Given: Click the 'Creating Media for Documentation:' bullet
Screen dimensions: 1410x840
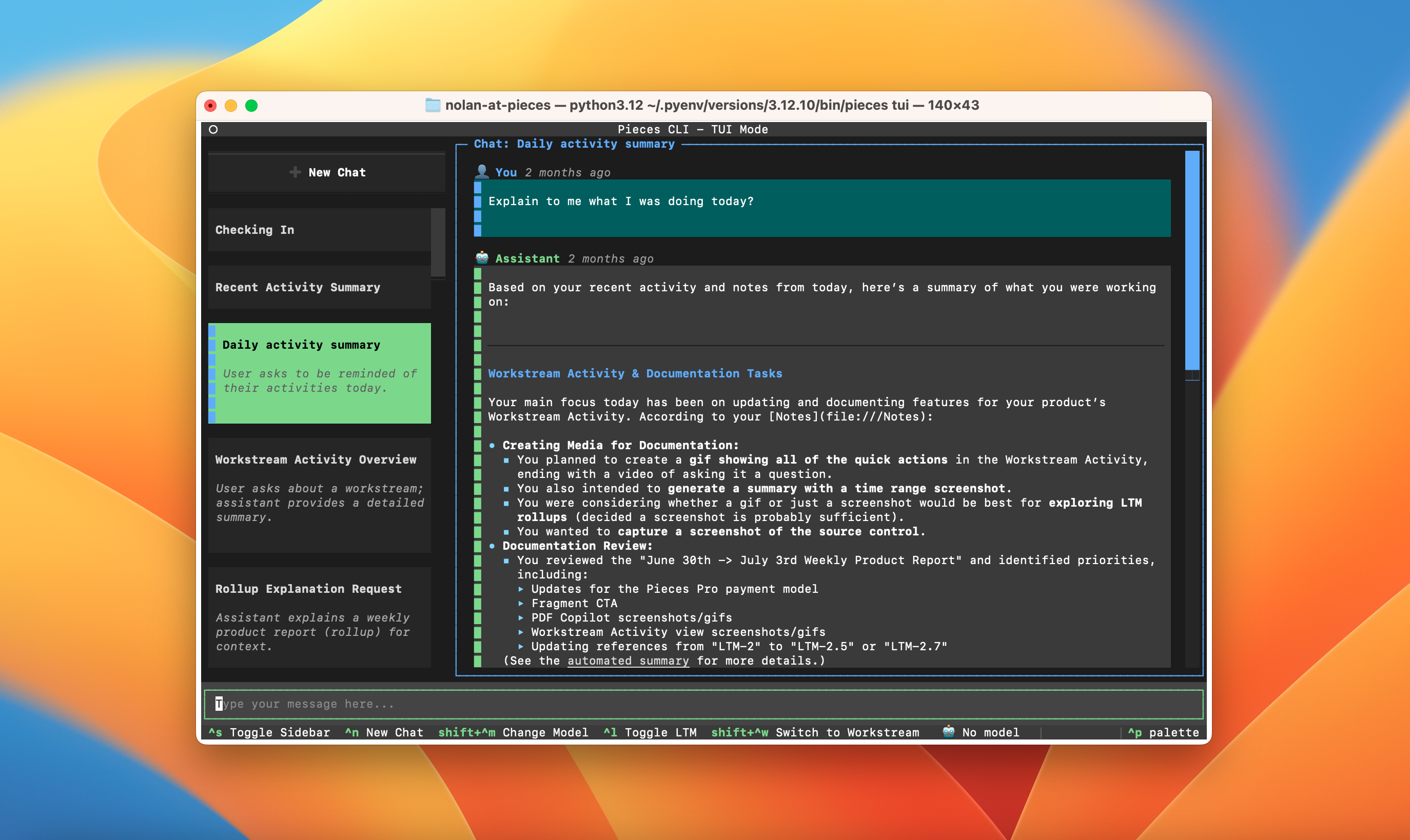Looking at the screenshot, I should [621, 446].
